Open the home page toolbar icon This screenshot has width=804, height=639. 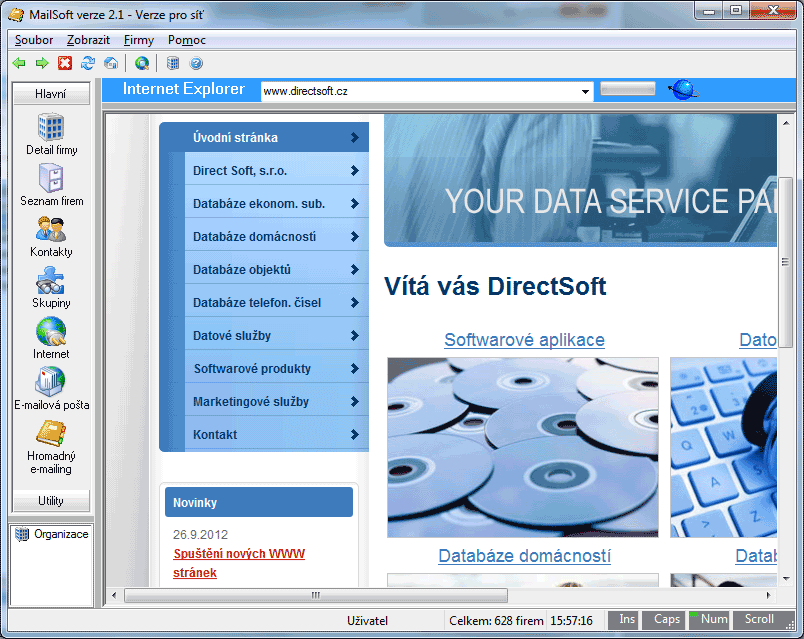111,63
